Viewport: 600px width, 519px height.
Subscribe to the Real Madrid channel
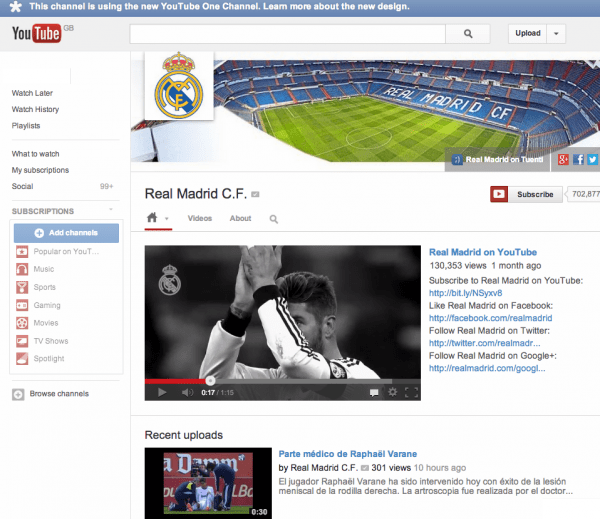[x=526, y=194]
